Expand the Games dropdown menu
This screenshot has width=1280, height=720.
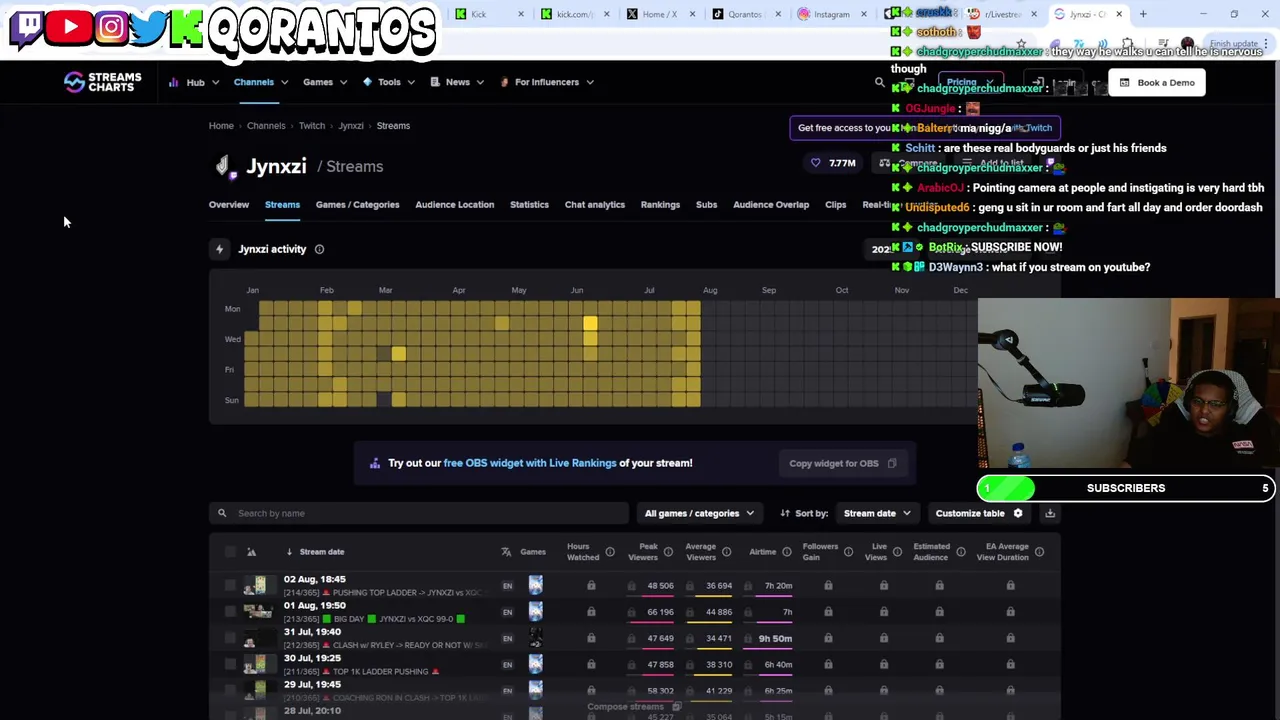[325, 82]
